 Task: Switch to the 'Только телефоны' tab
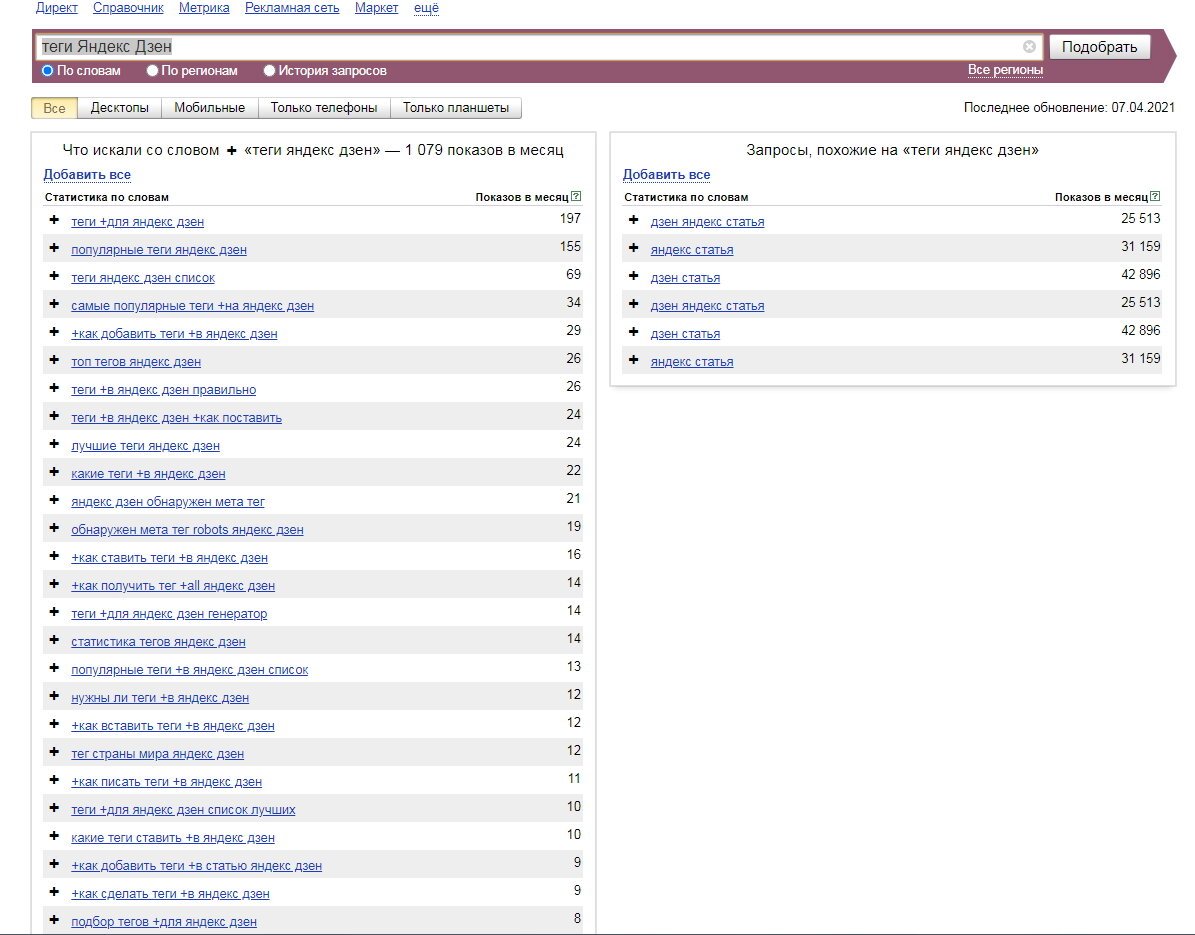point(324,108)
